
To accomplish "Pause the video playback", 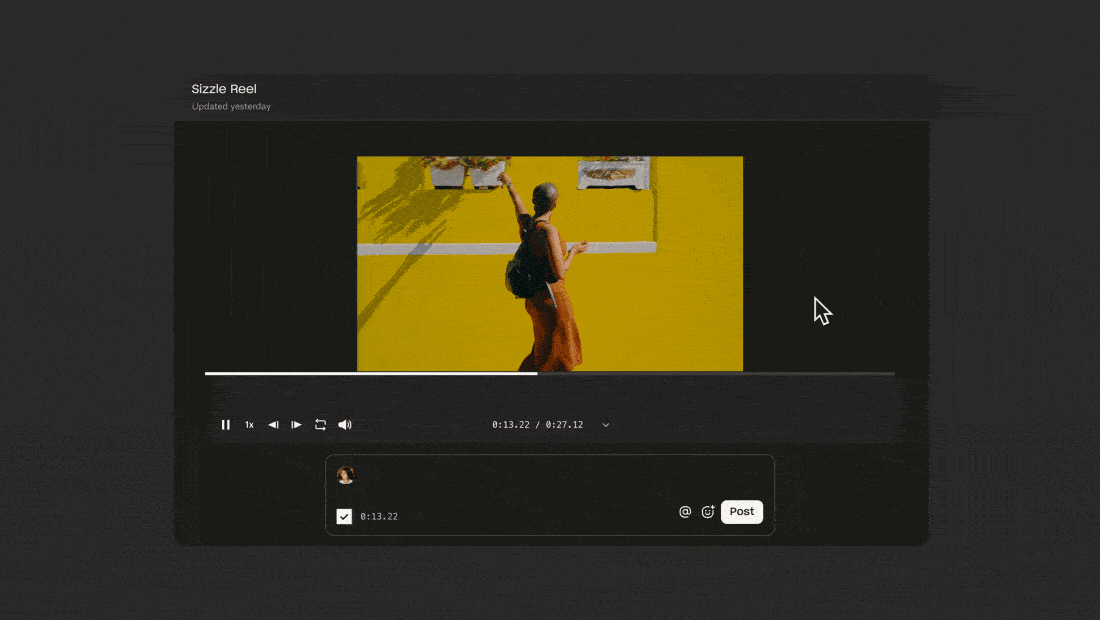I will coord(226,425).
